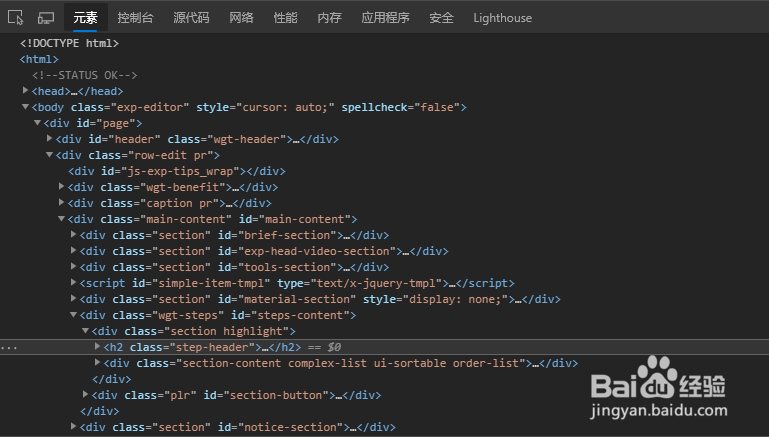Switch to the 应用程序 tab

click(x=385, y=18)
